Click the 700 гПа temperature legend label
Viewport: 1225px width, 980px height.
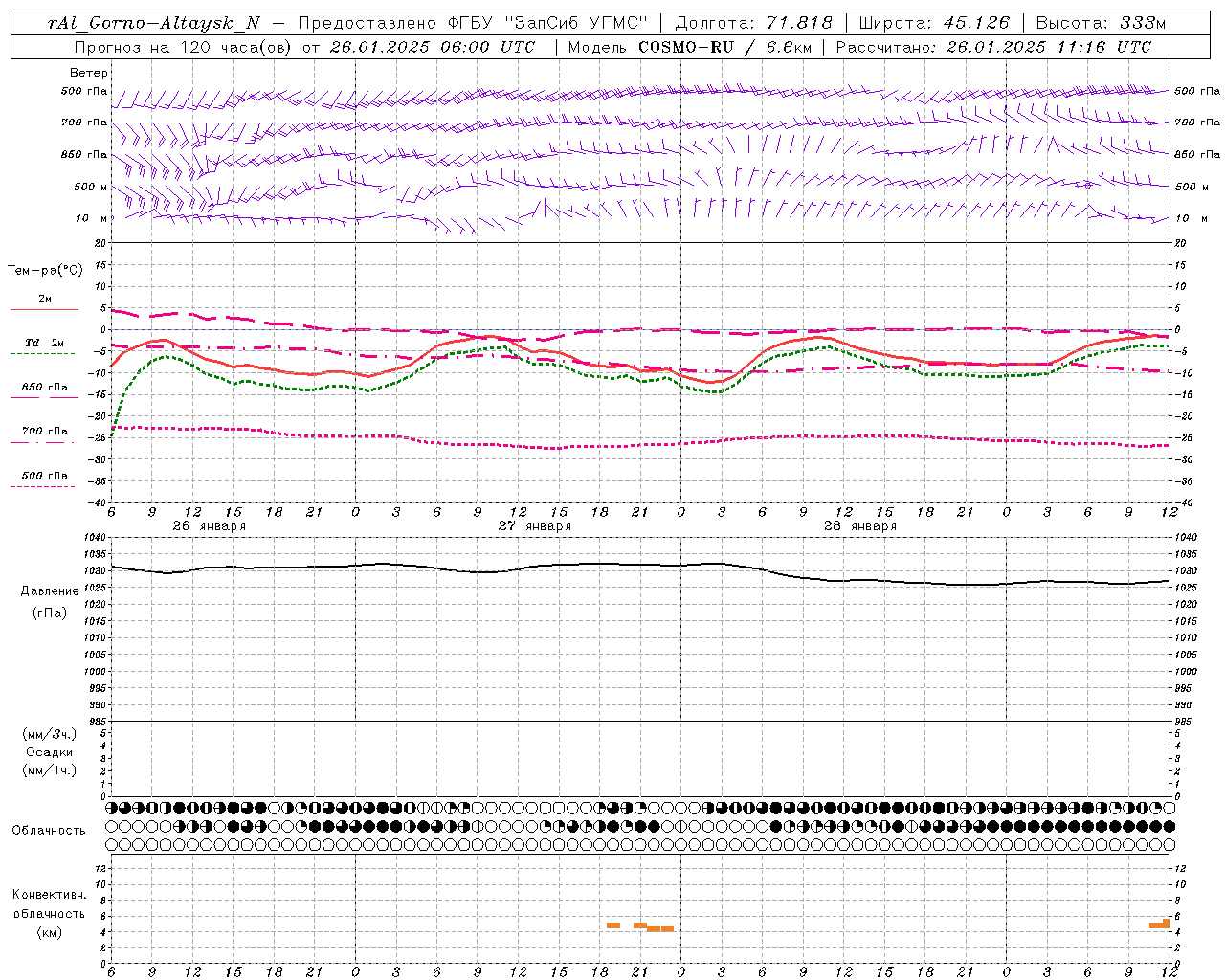[x=45, y=431]
